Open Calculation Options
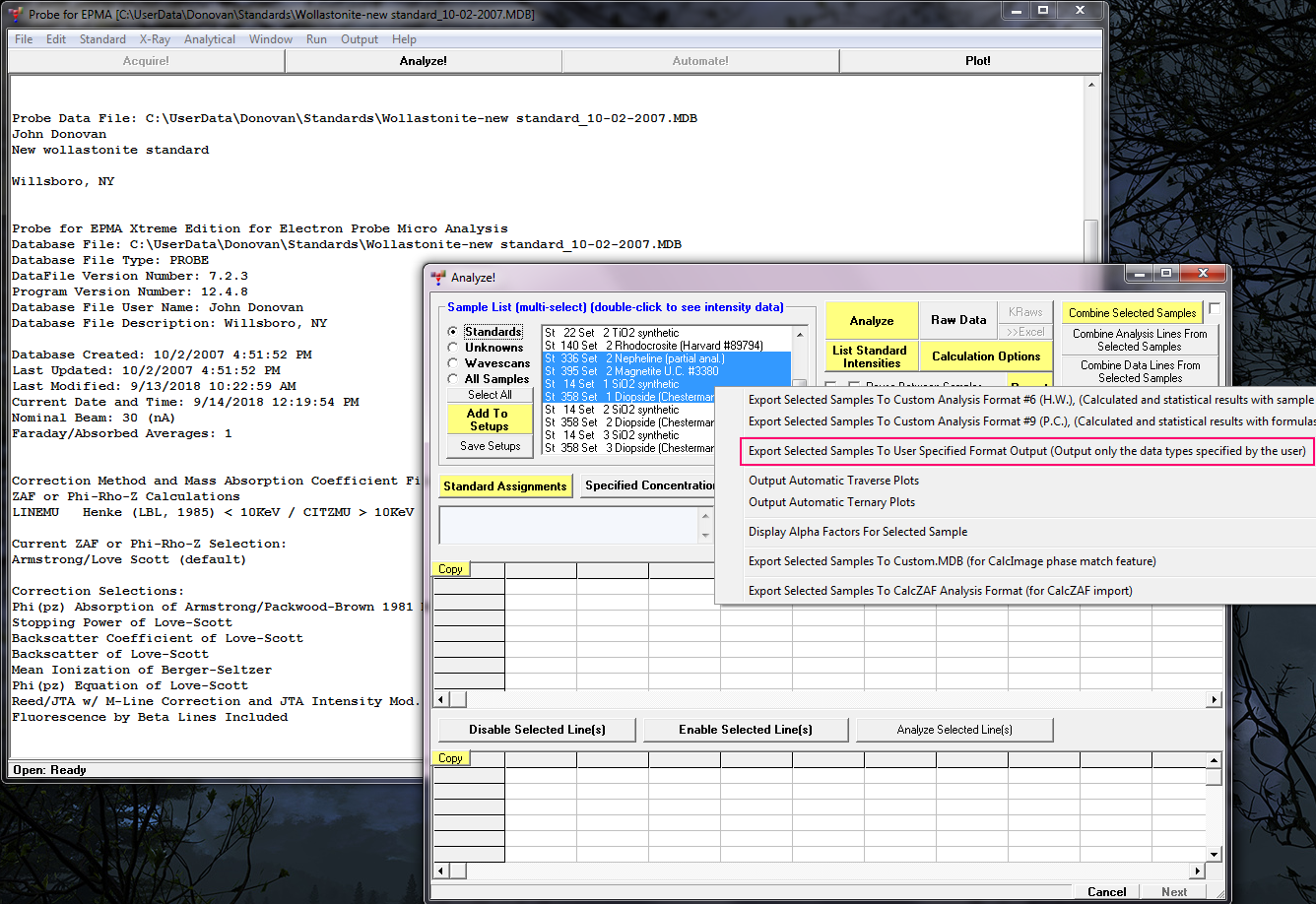 click(986, 356)
